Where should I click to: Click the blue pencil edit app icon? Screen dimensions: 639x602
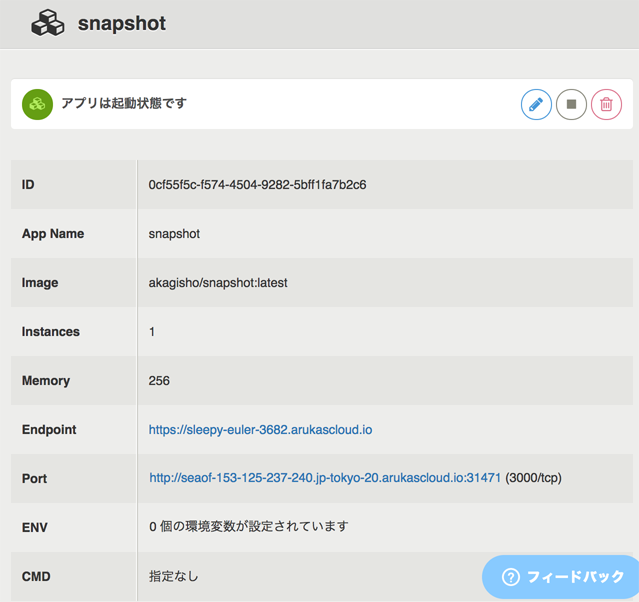click(536, 105)
